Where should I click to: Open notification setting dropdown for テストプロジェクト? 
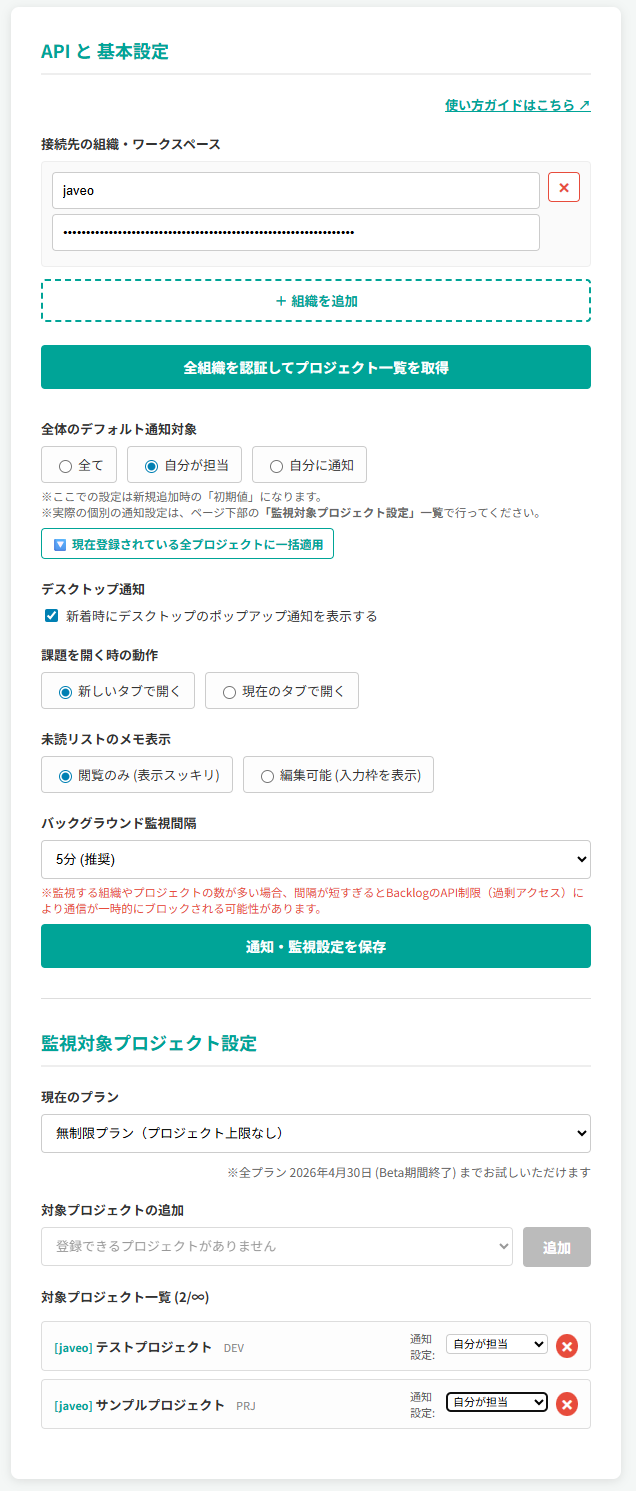[497, 1345]
